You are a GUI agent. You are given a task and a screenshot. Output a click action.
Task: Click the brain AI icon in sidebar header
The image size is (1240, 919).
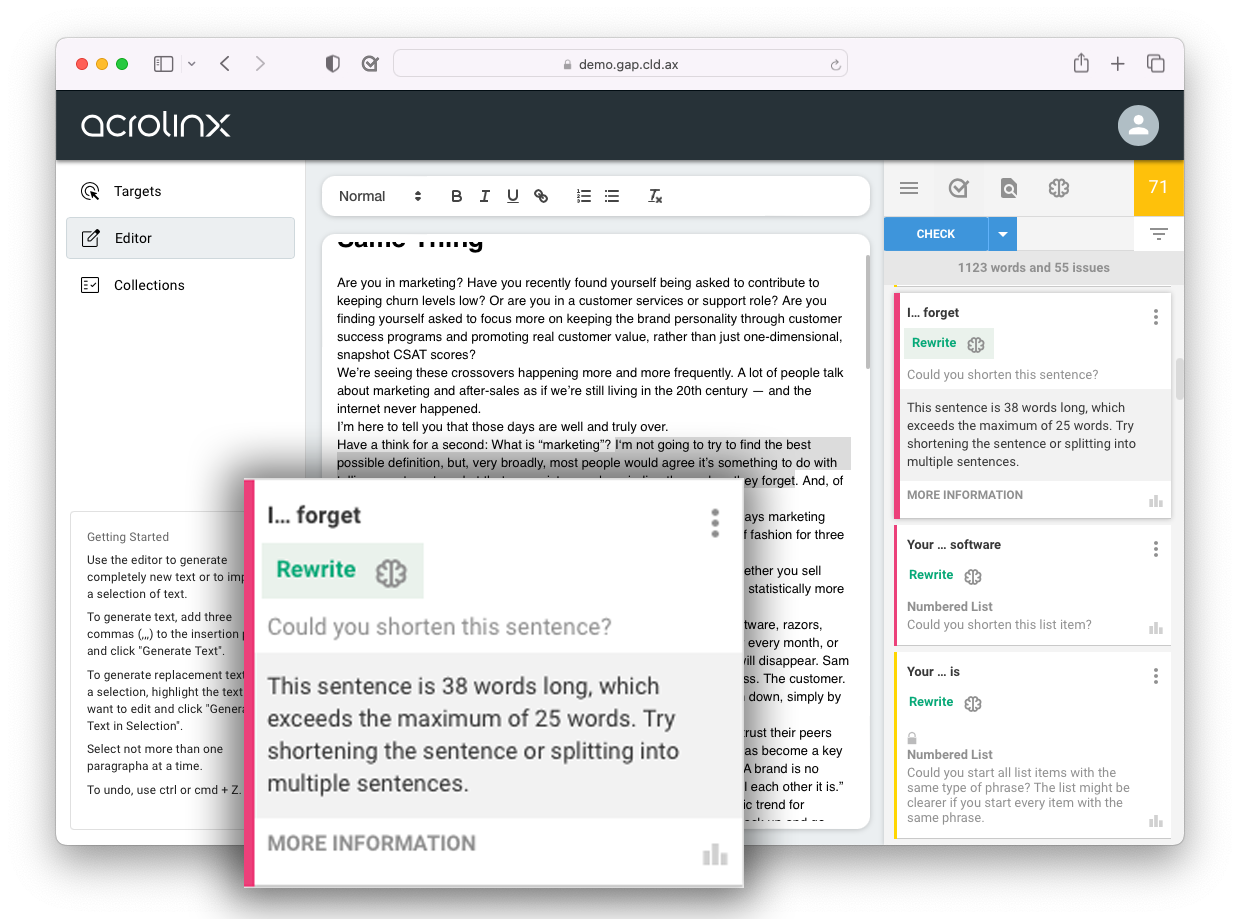click(1059, 188)
